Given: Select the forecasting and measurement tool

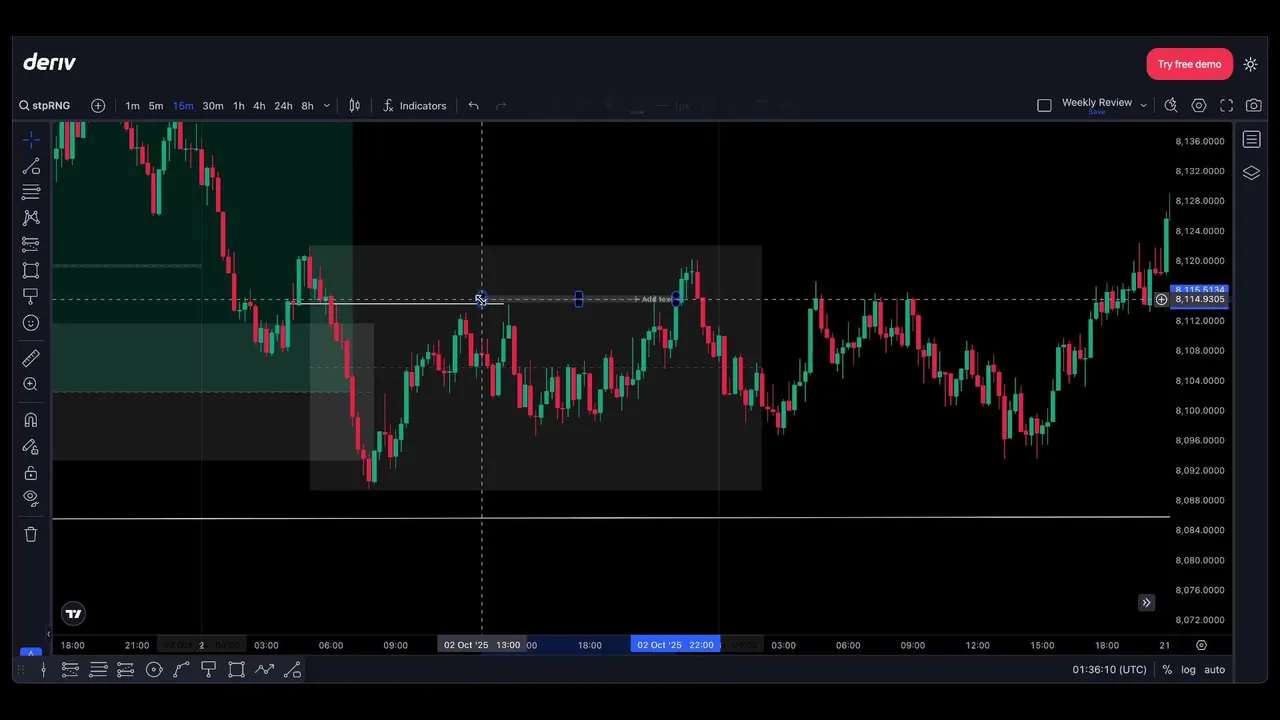Looking at the screenshot, I should pos(31,244).
